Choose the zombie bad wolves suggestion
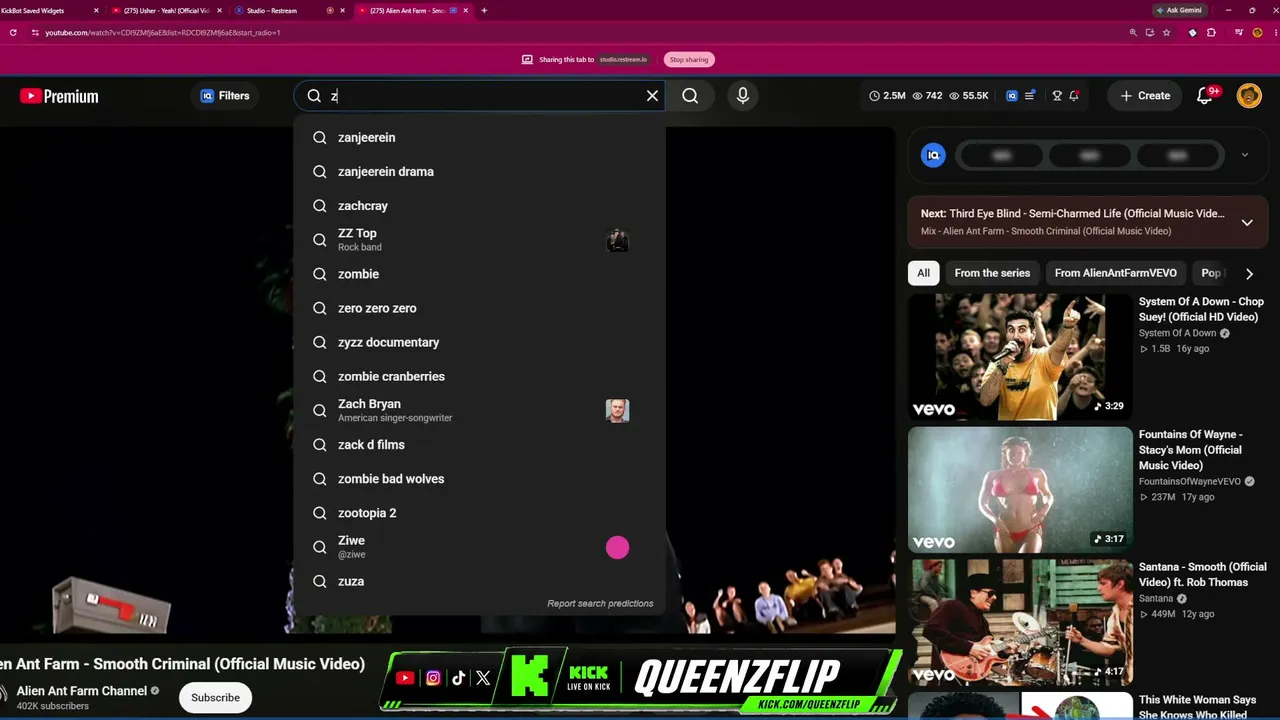This screenshot has width=1280, height=720. pyautogui.click(x=480, y=479)
